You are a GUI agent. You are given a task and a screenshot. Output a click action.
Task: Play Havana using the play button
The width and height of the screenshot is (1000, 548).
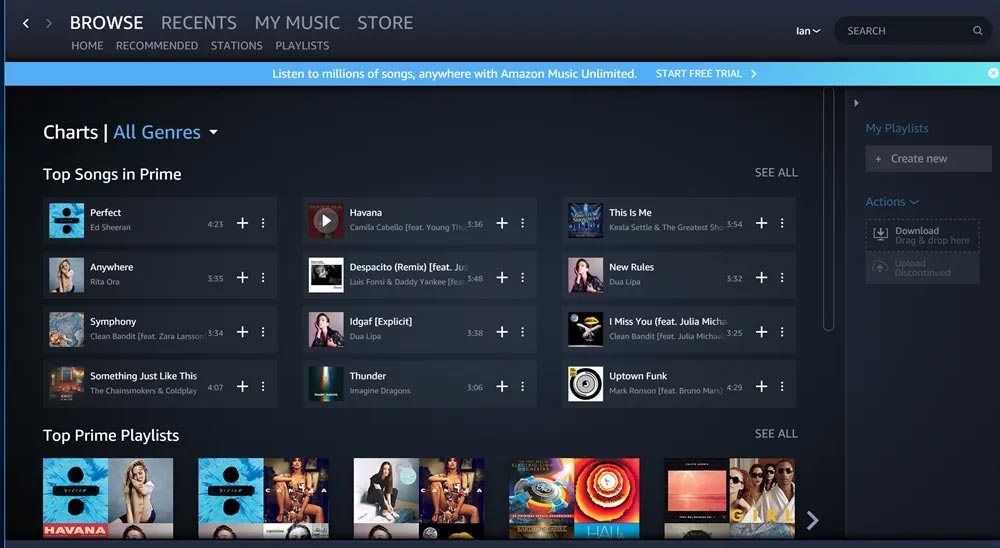click(326, 221)
